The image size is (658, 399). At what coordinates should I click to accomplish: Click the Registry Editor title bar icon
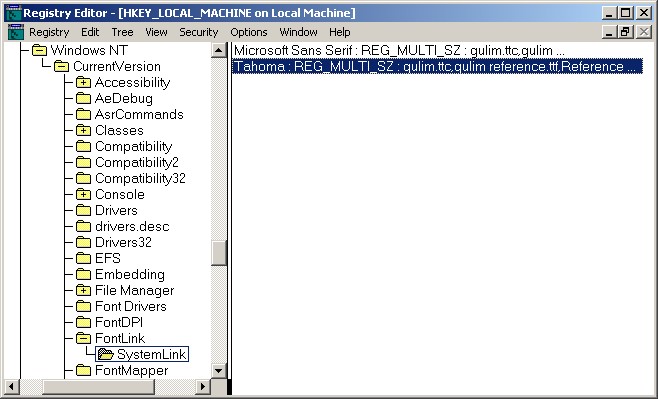[13, 13]
